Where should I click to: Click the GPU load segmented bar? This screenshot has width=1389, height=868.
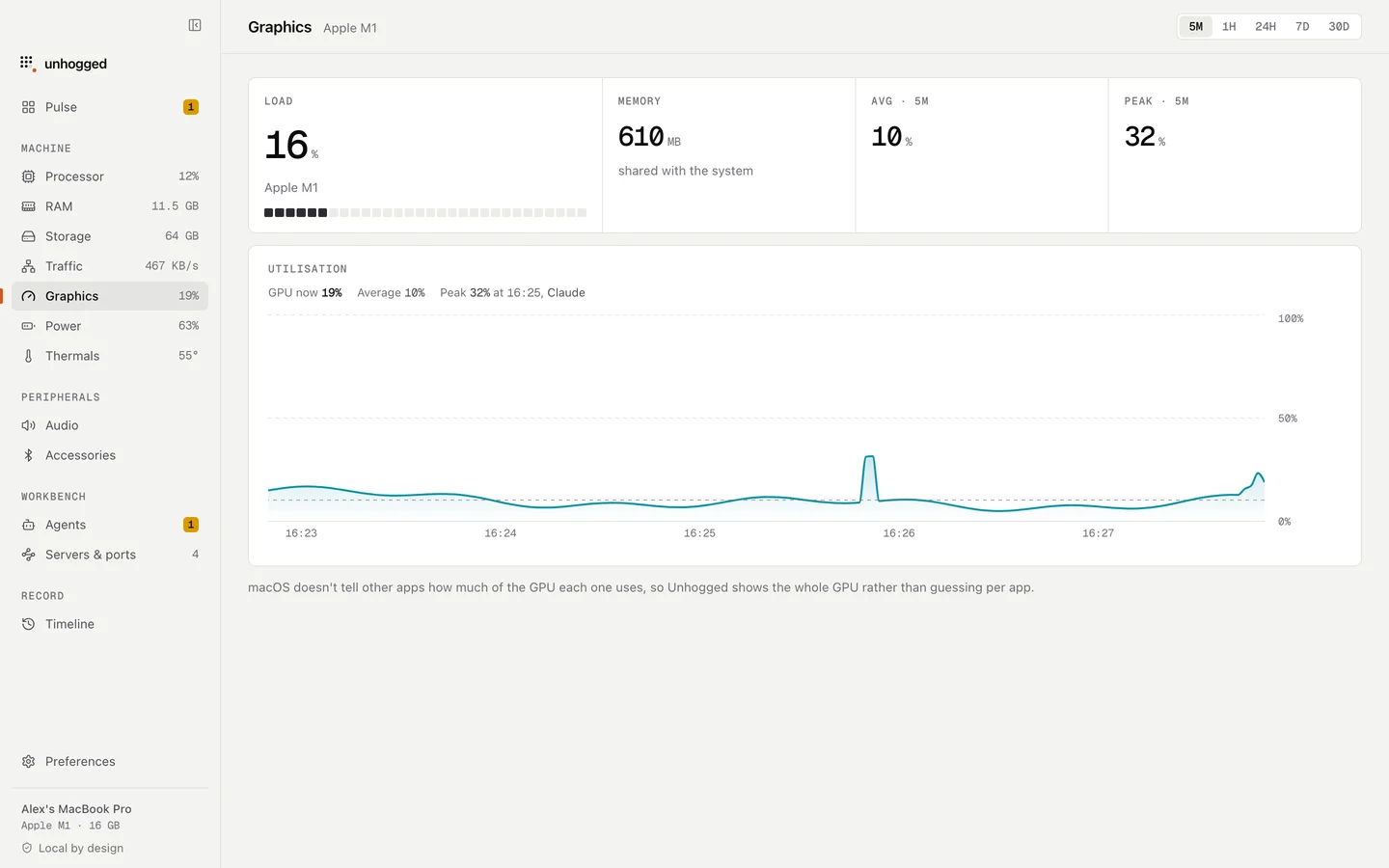[x=425, y=212]
